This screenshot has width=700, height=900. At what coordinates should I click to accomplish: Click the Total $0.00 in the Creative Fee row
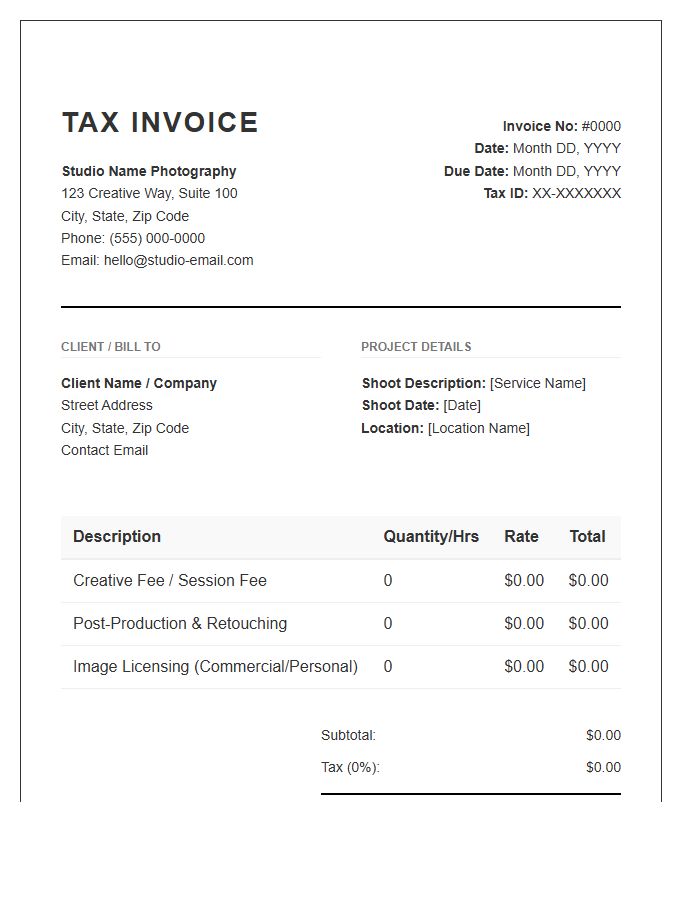(588, 580)
